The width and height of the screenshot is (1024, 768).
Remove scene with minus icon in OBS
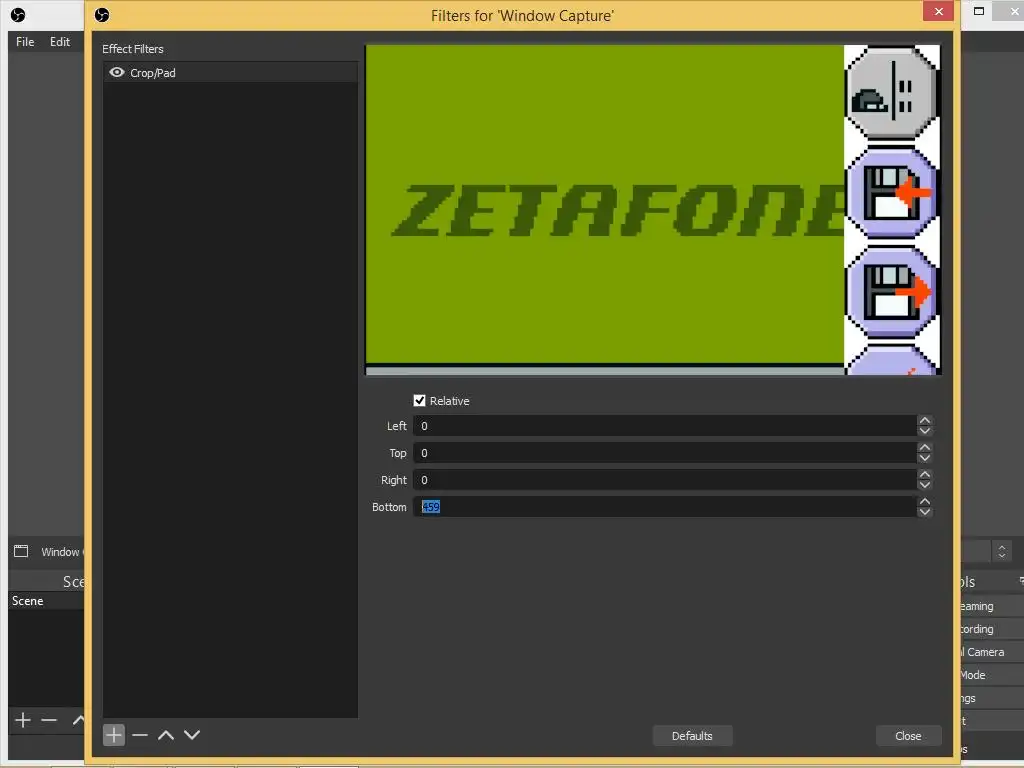coord(49,720)
